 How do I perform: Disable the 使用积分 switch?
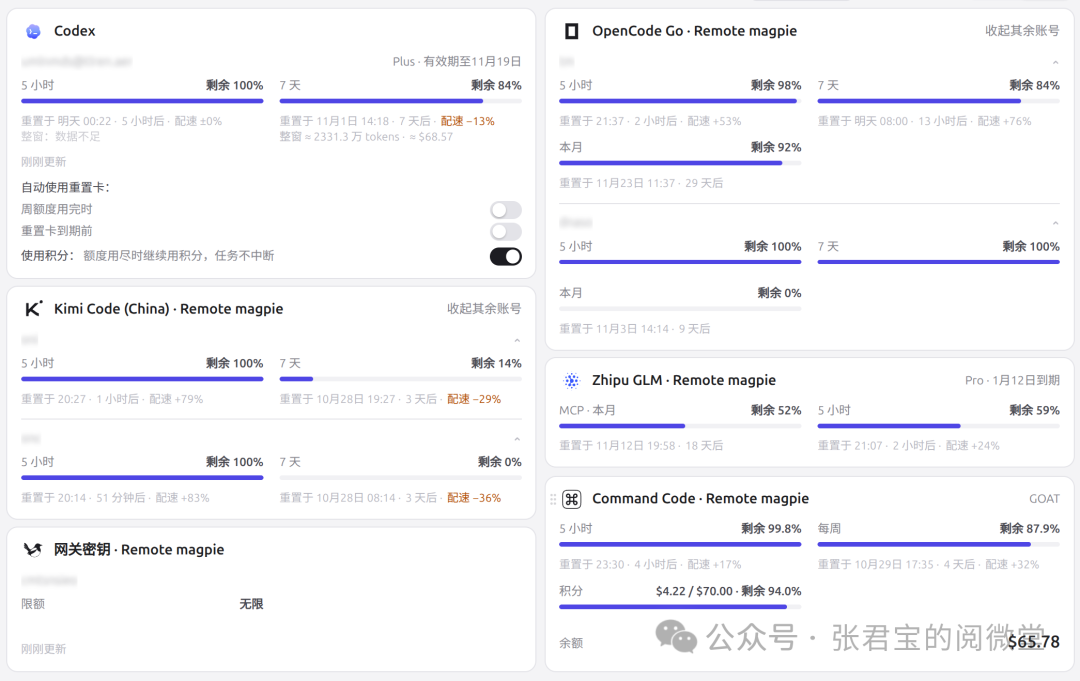pos(506,256)
